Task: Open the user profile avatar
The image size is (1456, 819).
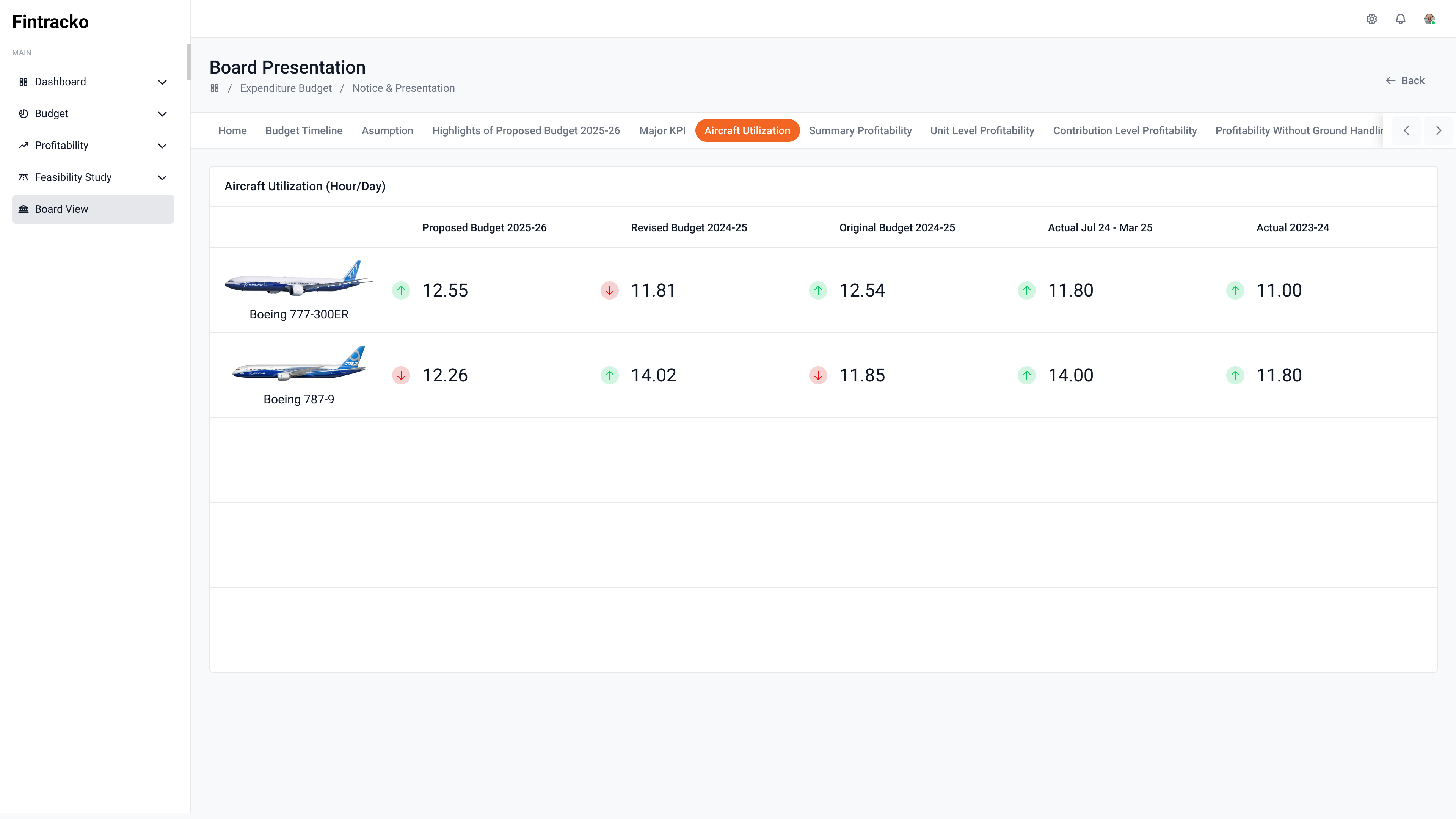Action: click(x=1429, y=19)
